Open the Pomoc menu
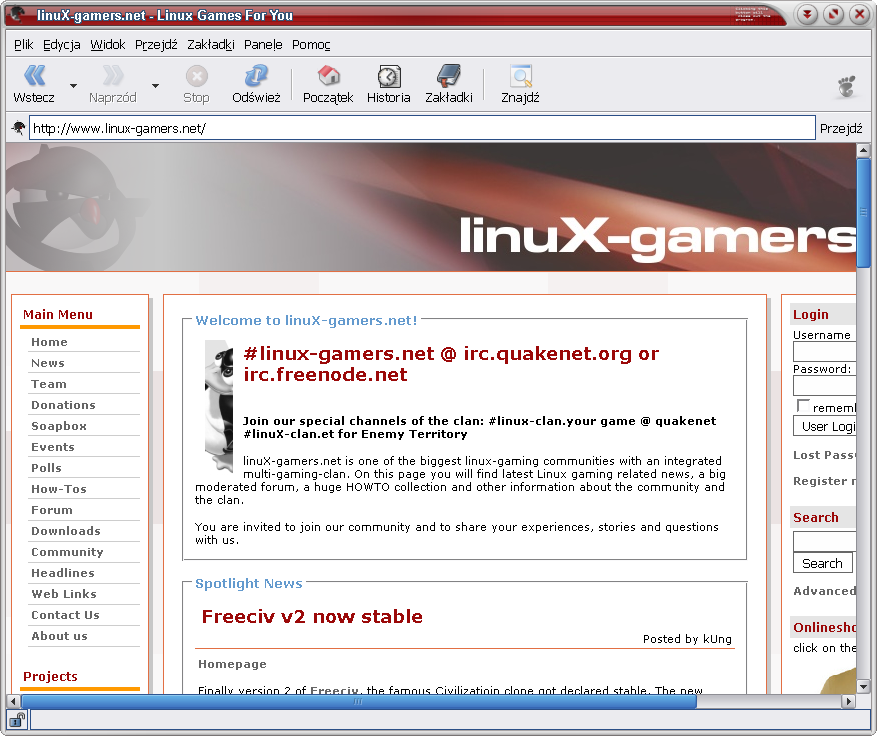The width and height of the screenshot is (877, 736). pyautogui.click(x=311, y=44)
